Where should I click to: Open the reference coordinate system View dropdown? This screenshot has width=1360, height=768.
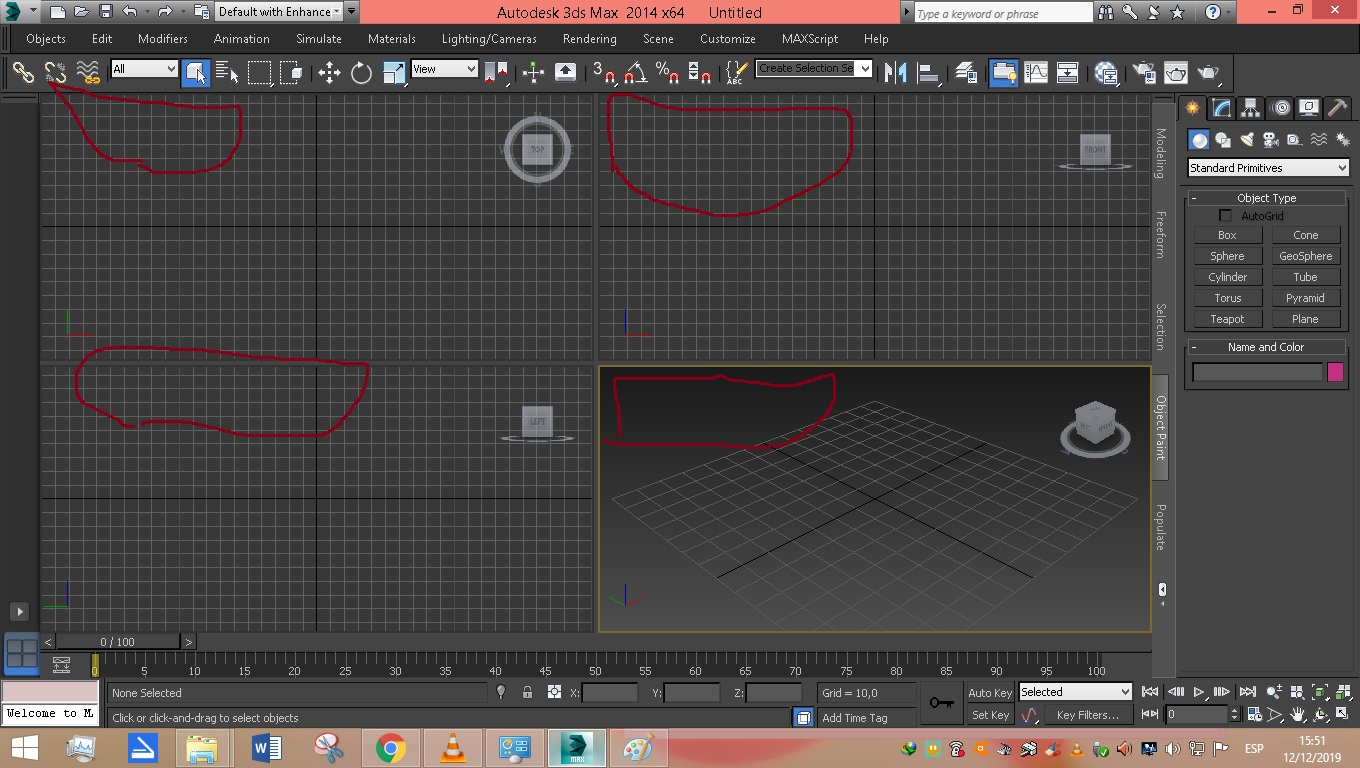pyautogui.click(x=444, y=69)
